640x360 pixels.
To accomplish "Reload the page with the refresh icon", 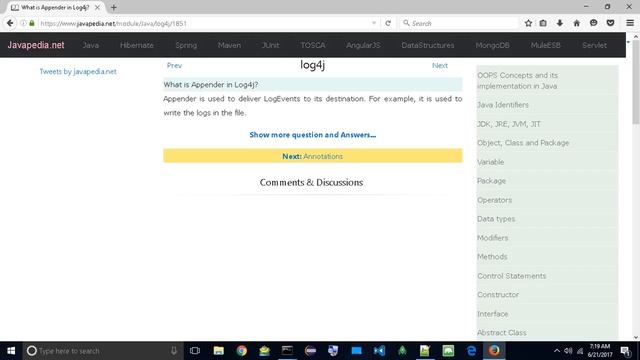I will (388, 23).
